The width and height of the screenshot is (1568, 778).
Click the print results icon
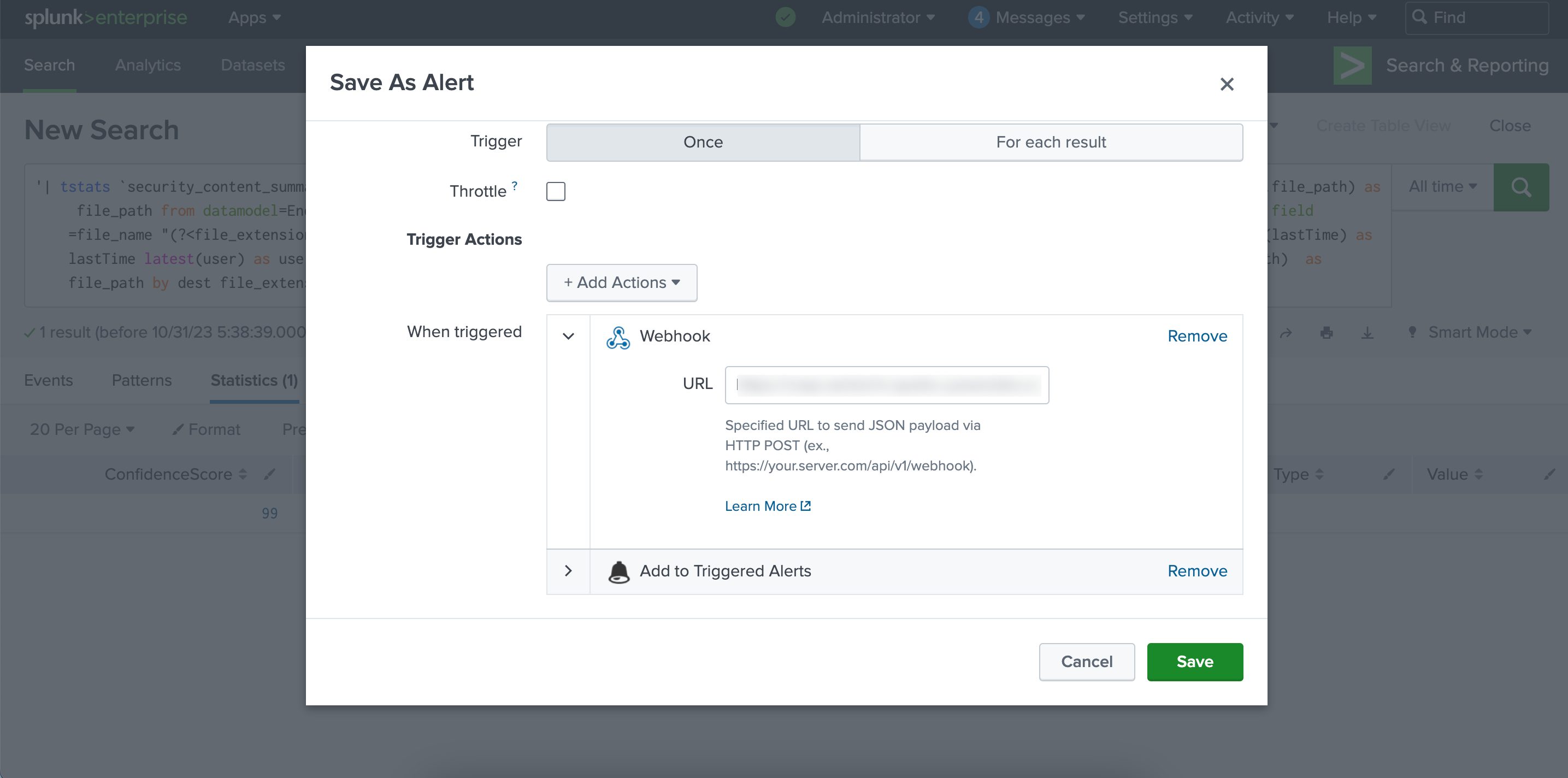(1327, 332)
